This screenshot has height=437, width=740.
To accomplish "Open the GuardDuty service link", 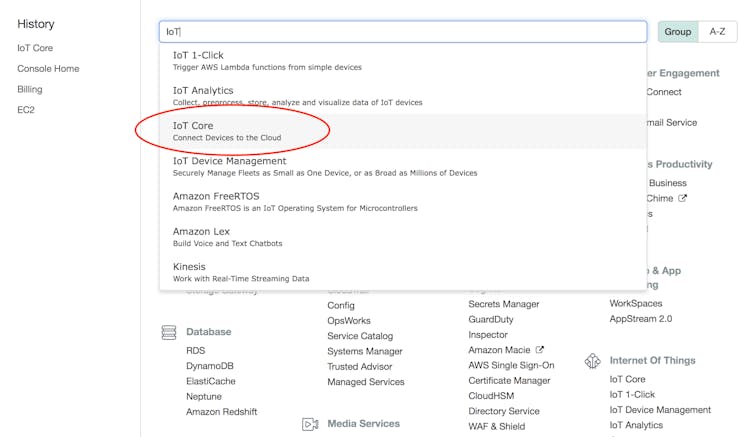I will pos(490,319).
